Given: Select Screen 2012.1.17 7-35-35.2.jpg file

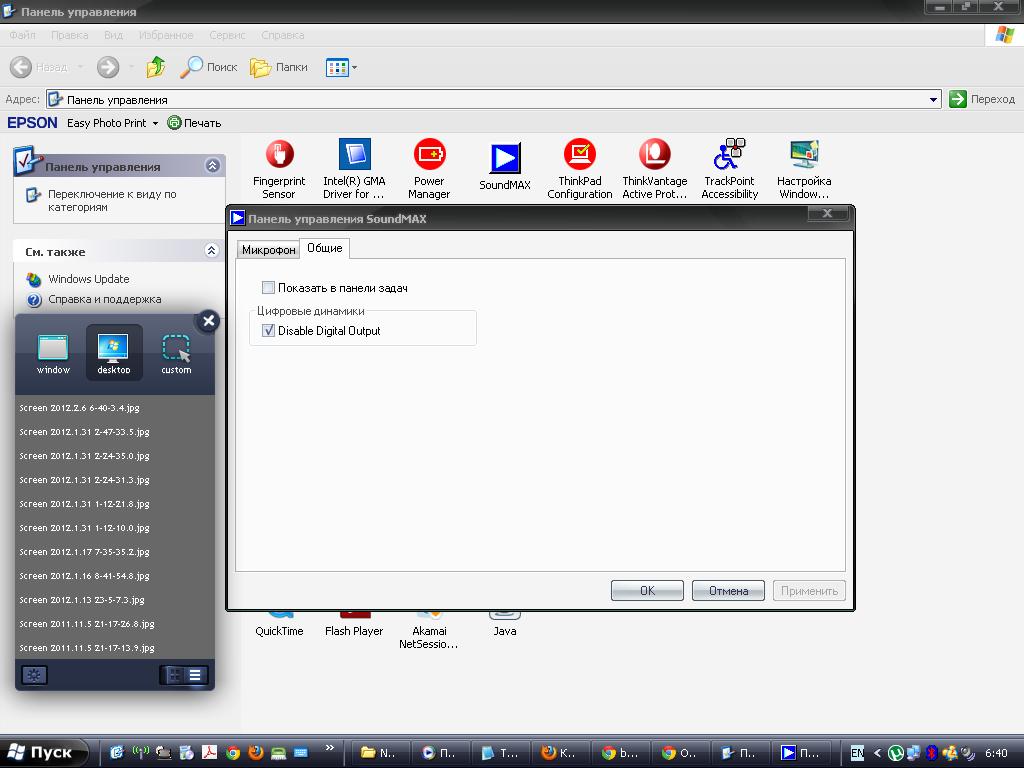Looking at the screenshot, I should tap(84, 552).
